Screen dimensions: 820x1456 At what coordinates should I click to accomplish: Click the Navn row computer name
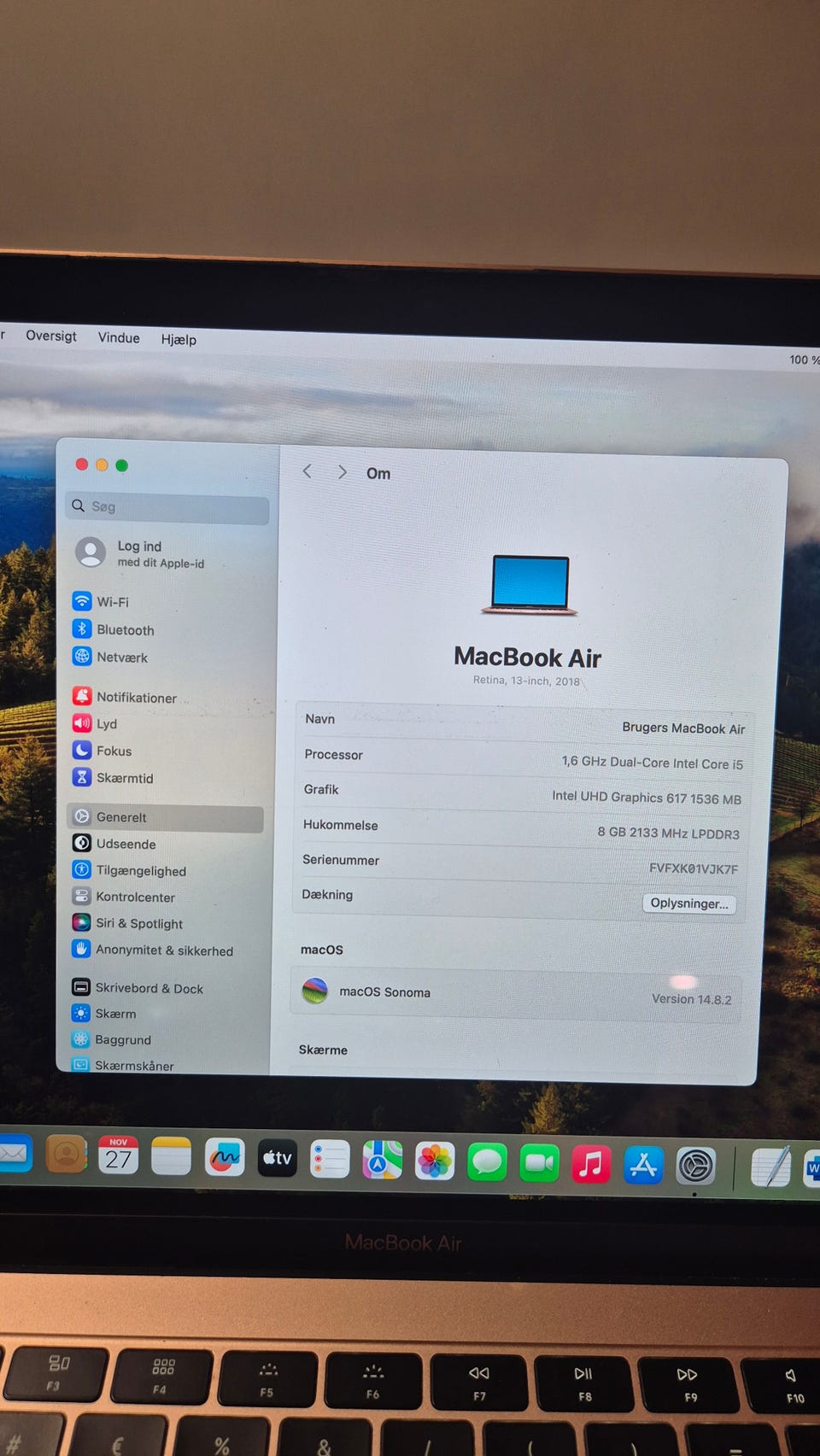click(x=683, y=728)
